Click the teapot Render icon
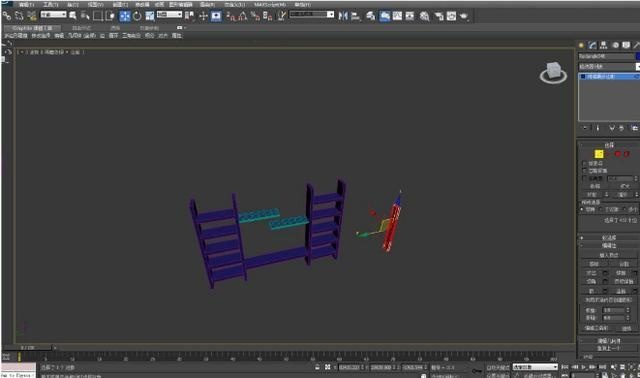This screenshot has height=378, width=640. [x=464, y=16]
